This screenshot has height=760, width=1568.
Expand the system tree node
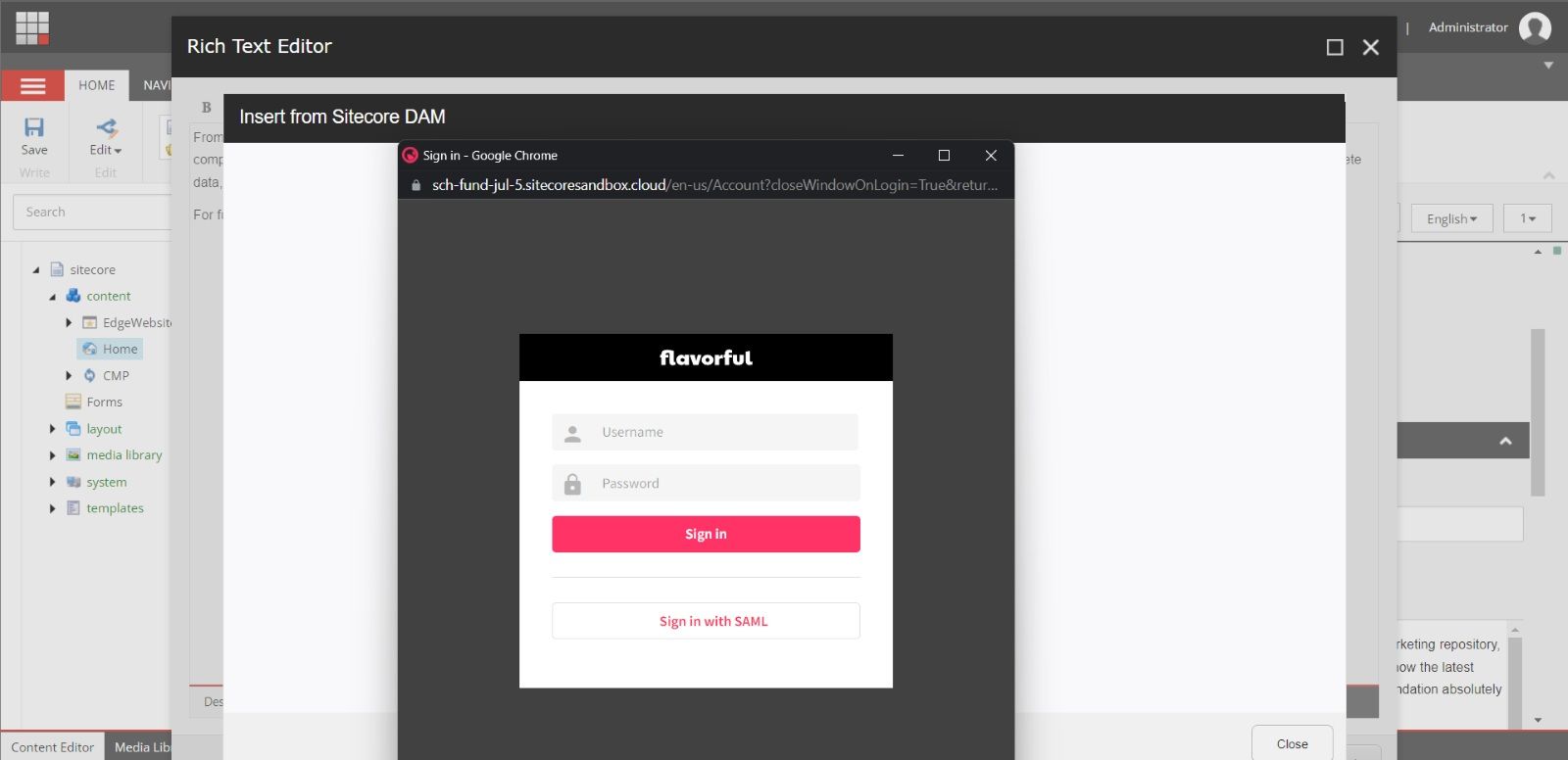tap(52, 482)
